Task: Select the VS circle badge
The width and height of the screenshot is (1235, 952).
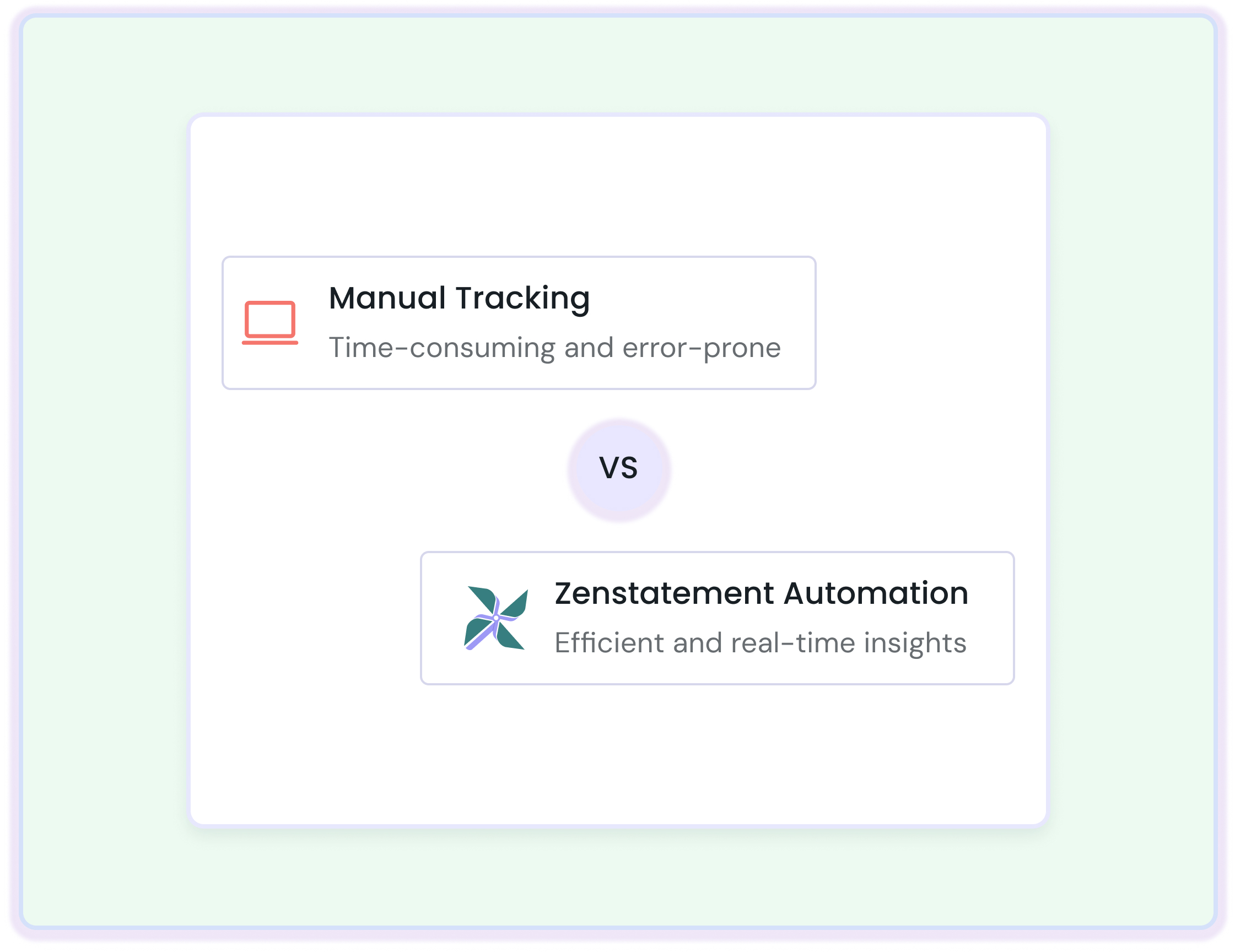Action: tap(619, 469)
